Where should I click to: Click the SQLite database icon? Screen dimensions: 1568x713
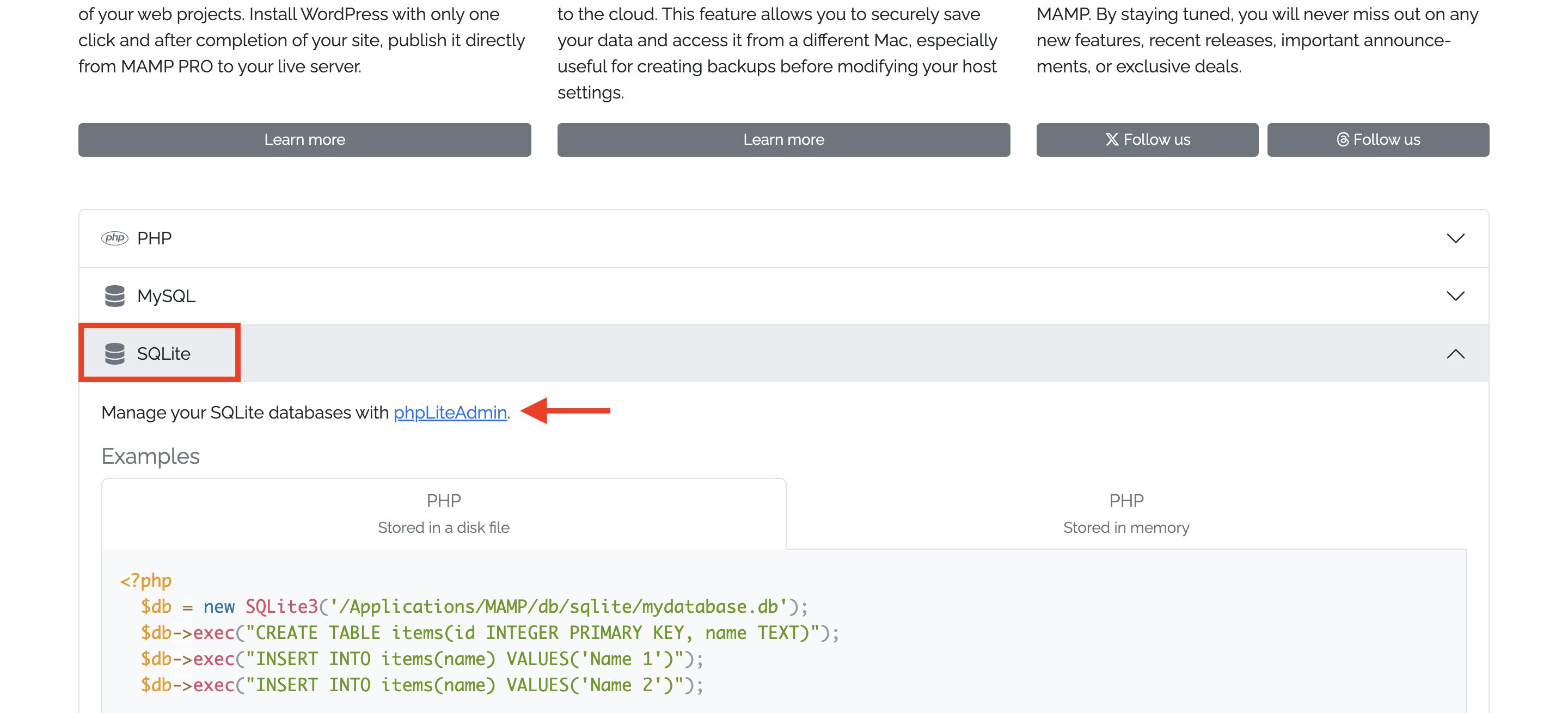click(x=114, y=353)
